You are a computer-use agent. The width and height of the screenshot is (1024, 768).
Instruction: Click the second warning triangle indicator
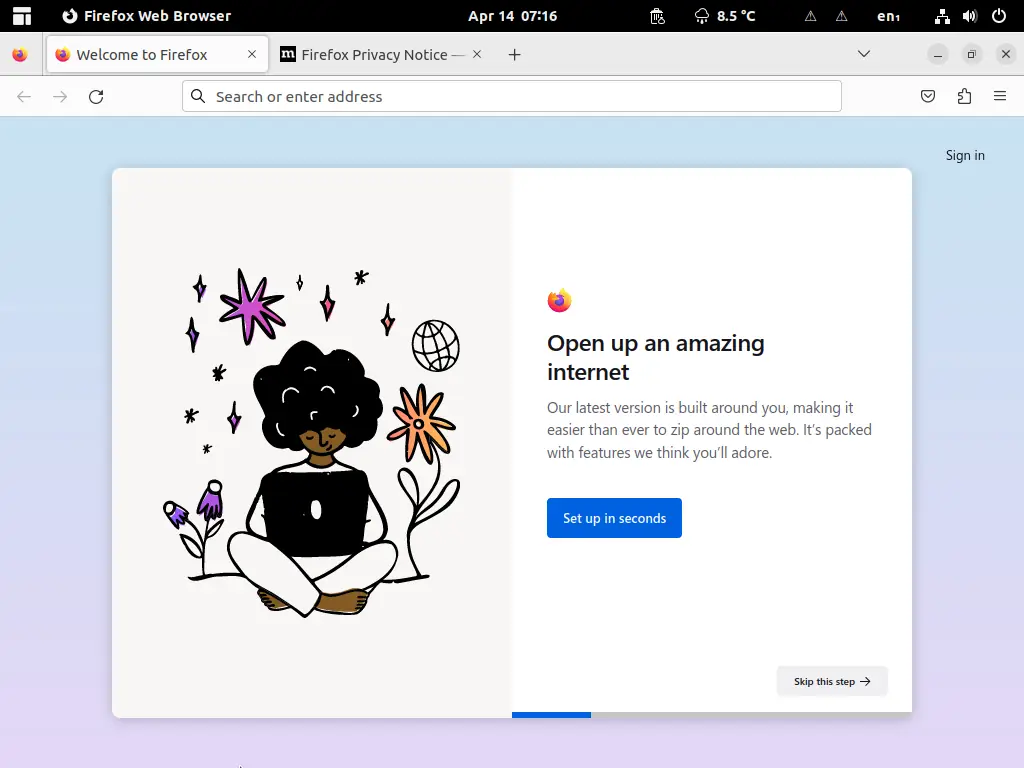click(x=842, y=16)
